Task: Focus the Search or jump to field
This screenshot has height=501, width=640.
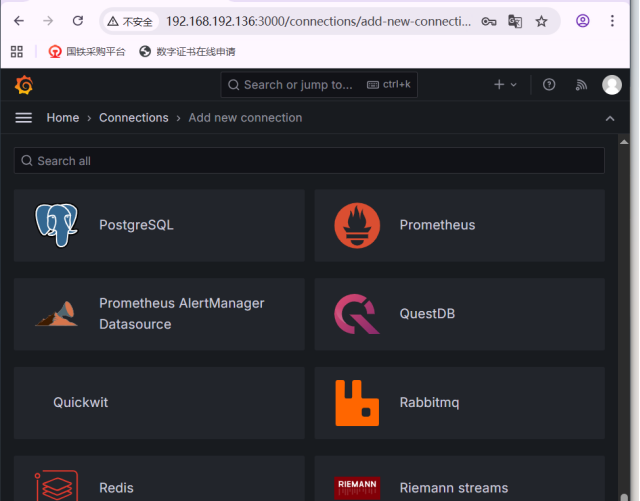Action: pos(319,85)
